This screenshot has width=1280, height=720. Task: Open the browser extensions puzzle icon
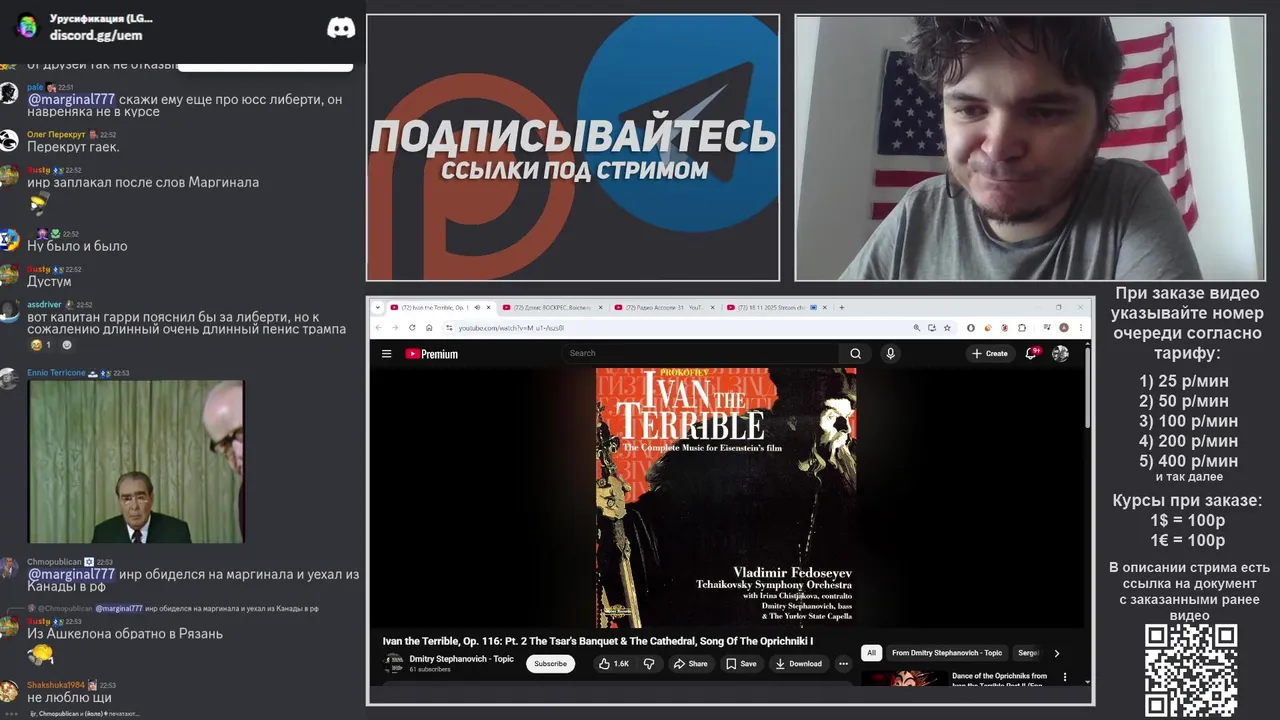[x=1022, y=327]
